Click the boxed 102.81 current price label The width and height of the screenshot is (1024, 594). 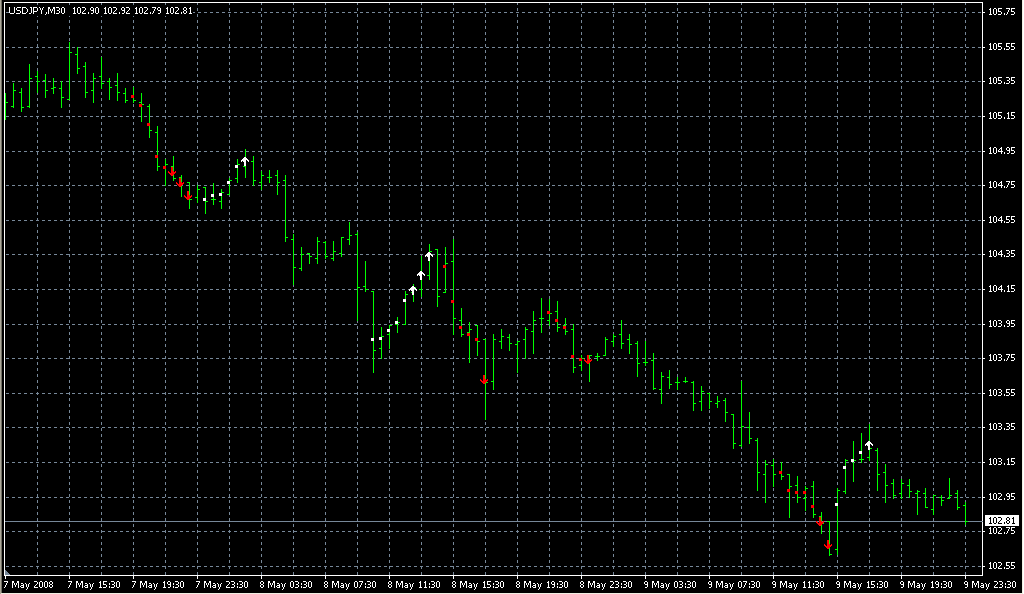pos(1000,521)
